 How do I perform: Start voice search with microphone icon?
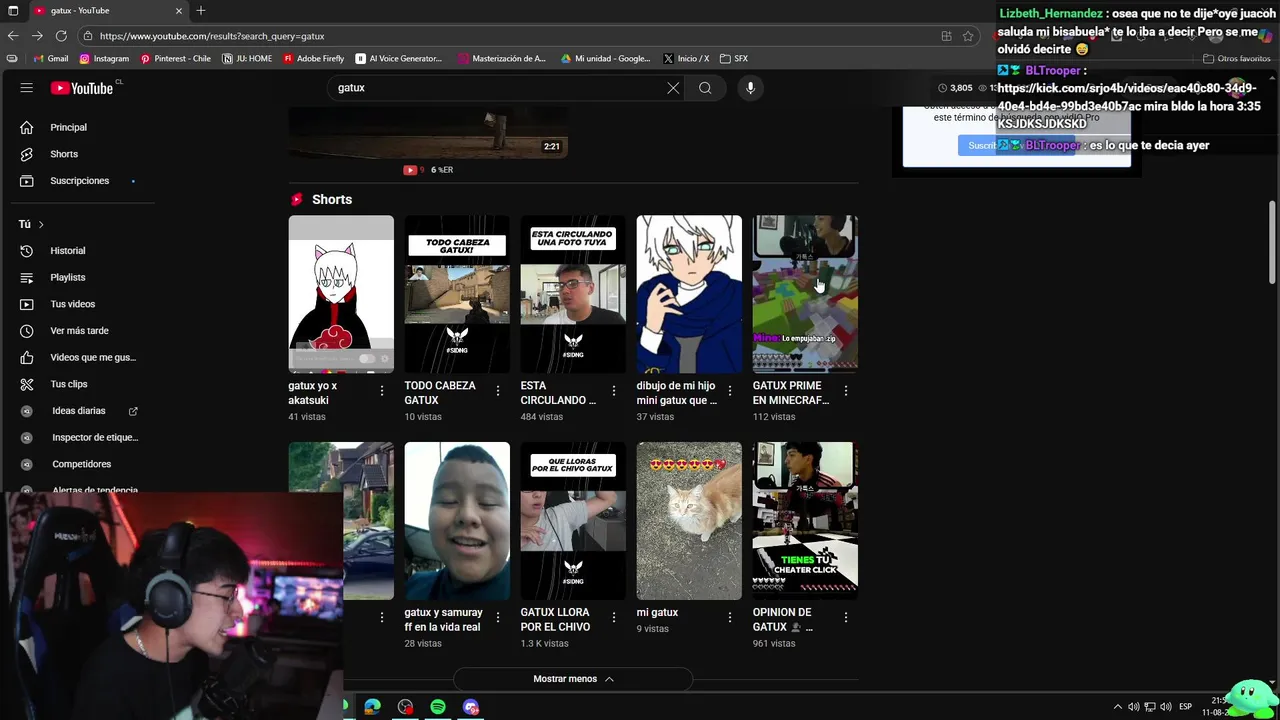coord(750,88)
